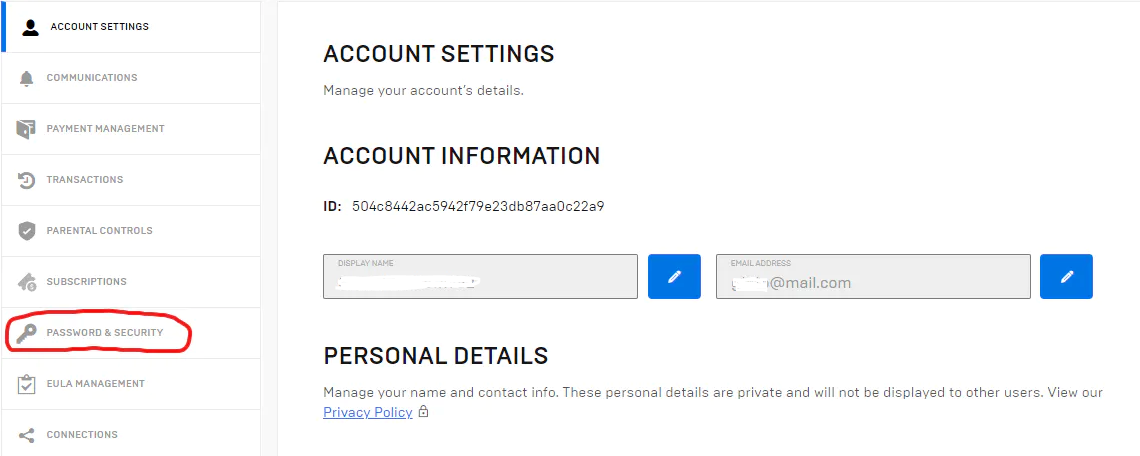This screenshot has height=456, width=1140.
Task: Focus the Email Address field
Action: tap(873, 276)
